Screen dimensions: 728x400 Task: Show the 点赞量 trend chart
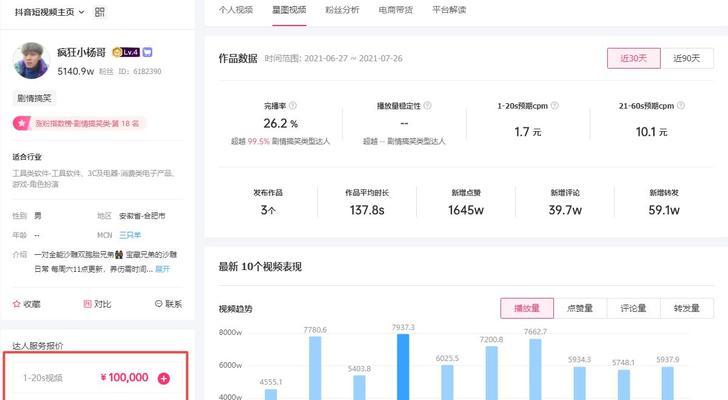(580, 308)
